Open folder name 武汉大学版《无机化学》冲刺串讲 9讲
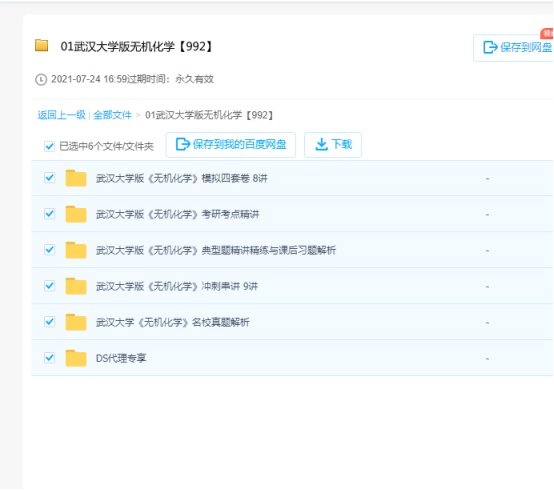Image resolution: width=554 pixels, height=490 pixels. (177, 287)
